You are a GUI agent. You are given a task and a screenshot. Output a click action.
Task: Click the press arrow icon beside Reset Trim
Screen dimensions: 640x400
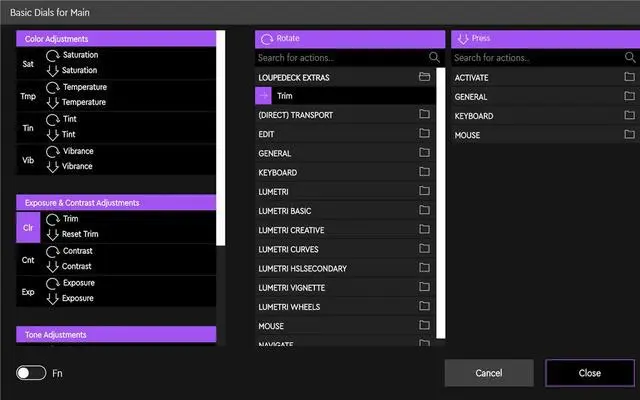53,234
